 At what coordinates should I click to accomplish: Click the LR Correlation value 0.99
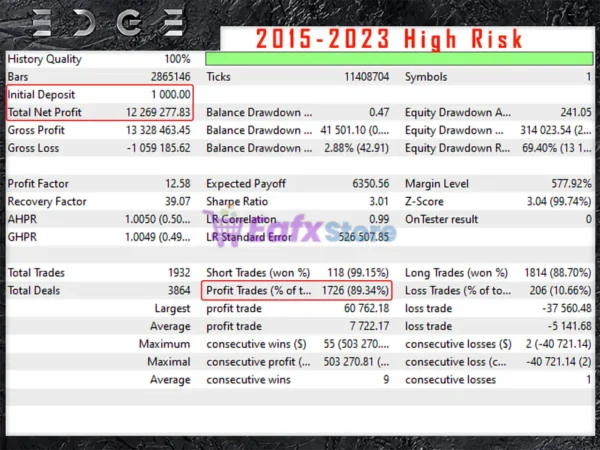click(x=379, y=219)
